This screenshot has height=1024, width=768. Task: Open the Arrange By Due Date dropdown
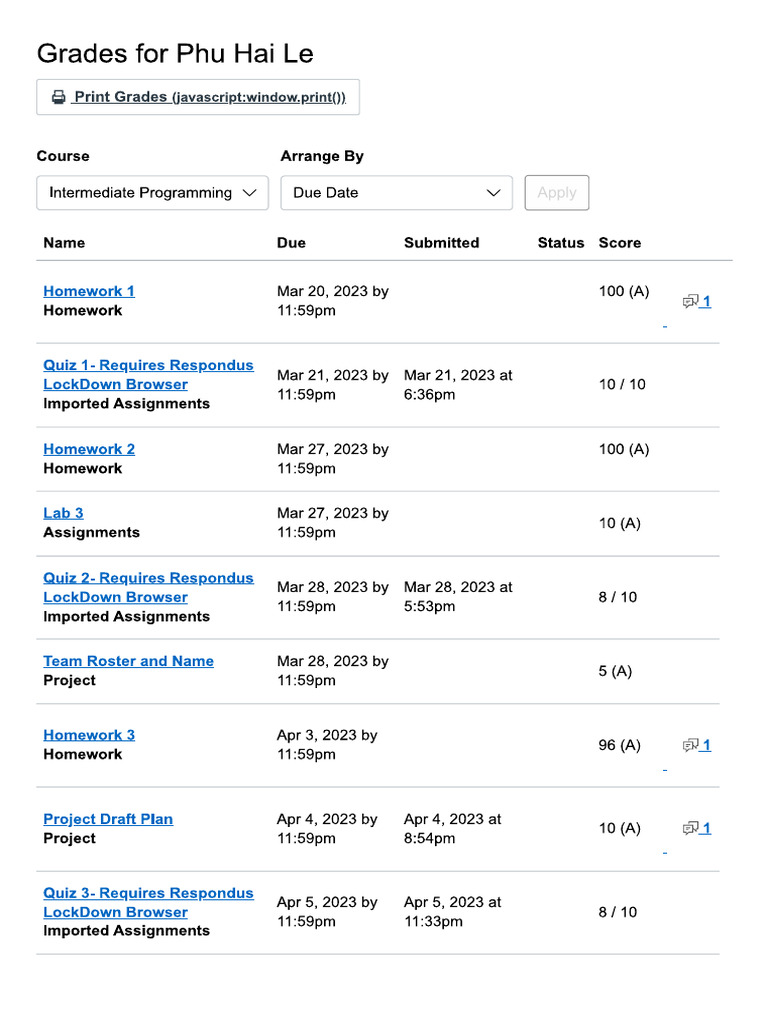click(396, 193)
